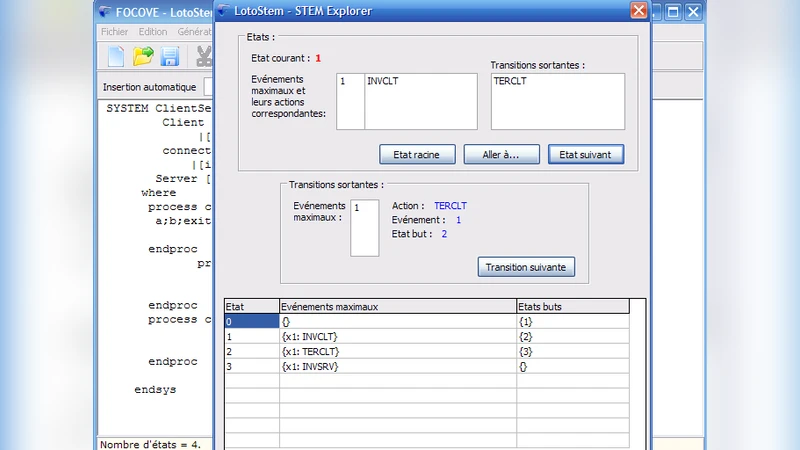This screenshot has width=800, height=450.
Task: Go to next state with Etat suivant
Action: pyautogui.click(x=586, y=154)
